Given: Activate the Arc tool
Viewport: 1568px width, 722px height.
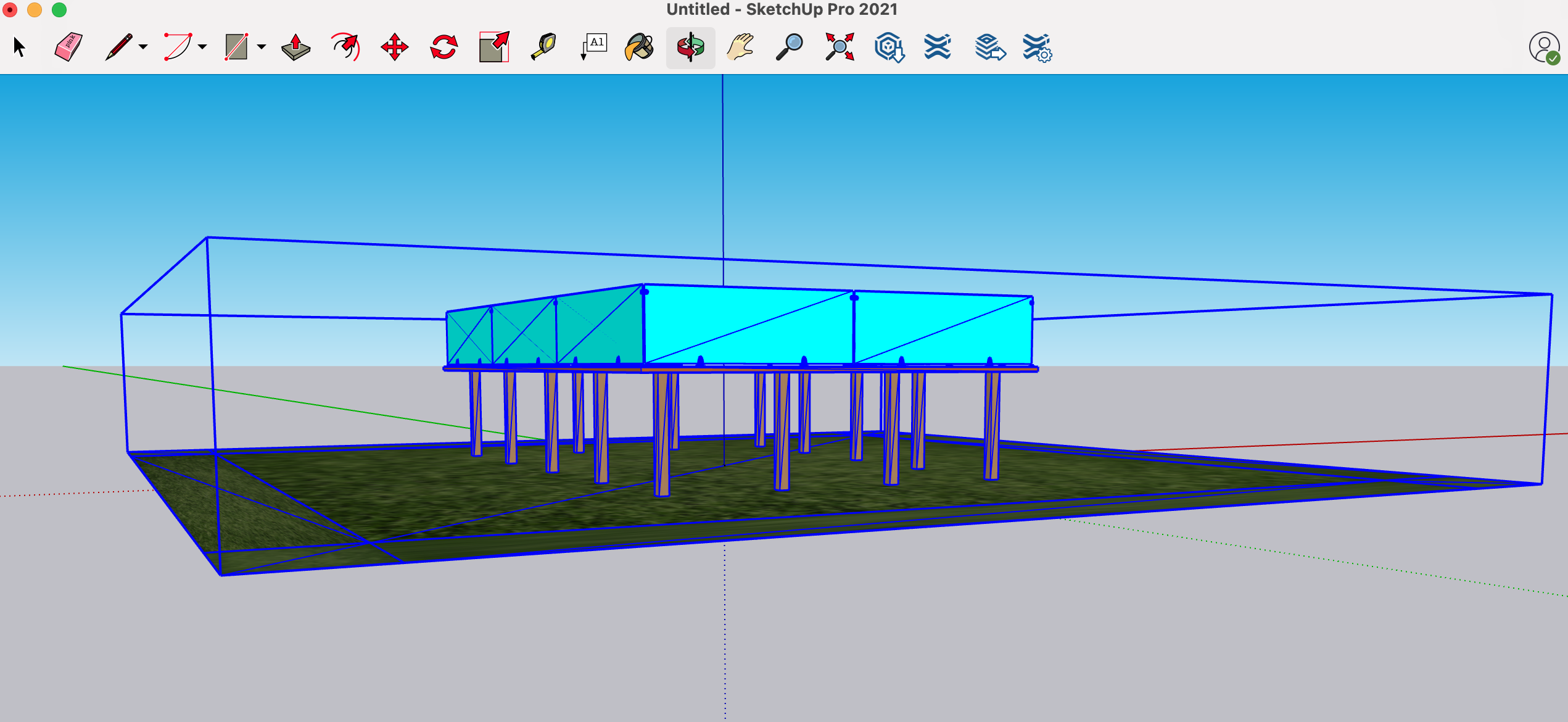Looking at the screenshot, I should pyautogui.click(x=178, y=47).
